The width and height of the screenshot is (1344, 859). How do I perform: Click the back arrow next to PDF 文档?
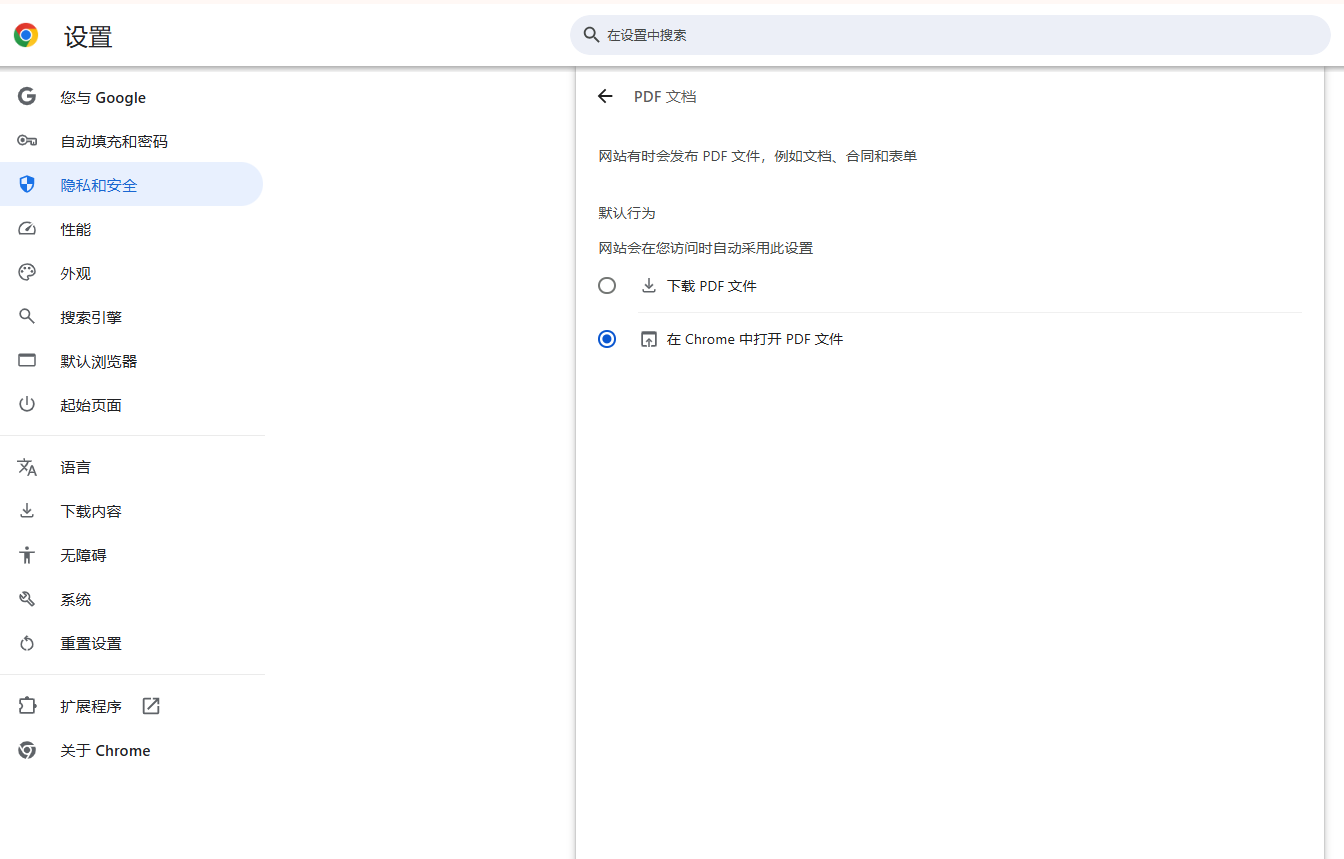(x=605, y=96)
